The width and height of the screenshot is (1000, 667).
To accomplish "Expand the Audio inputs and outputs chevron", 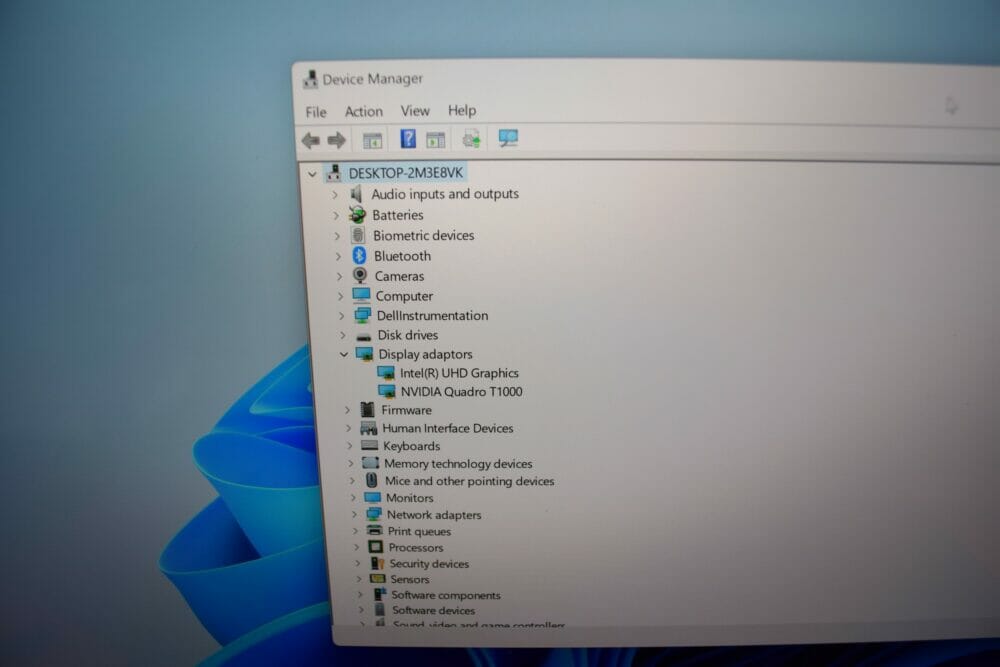I will click(335, 194).
